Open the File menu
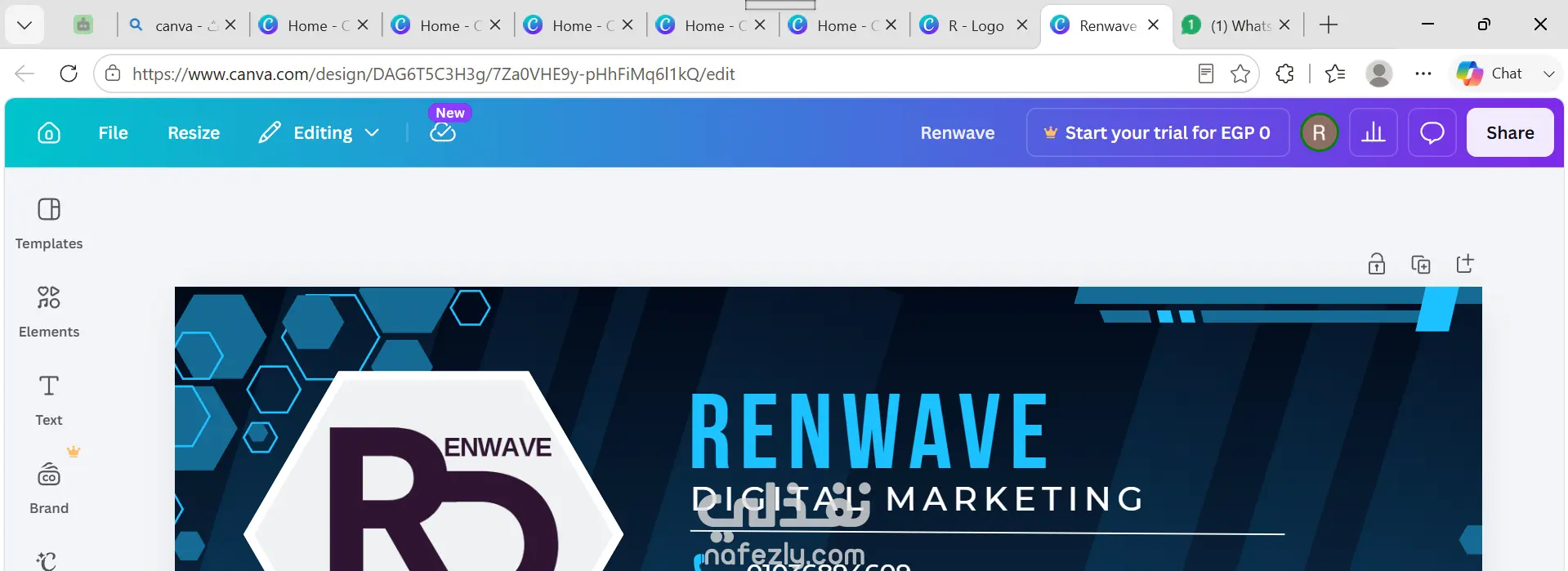The width and height of the screenshot is (1568, 571). point(113,133)
